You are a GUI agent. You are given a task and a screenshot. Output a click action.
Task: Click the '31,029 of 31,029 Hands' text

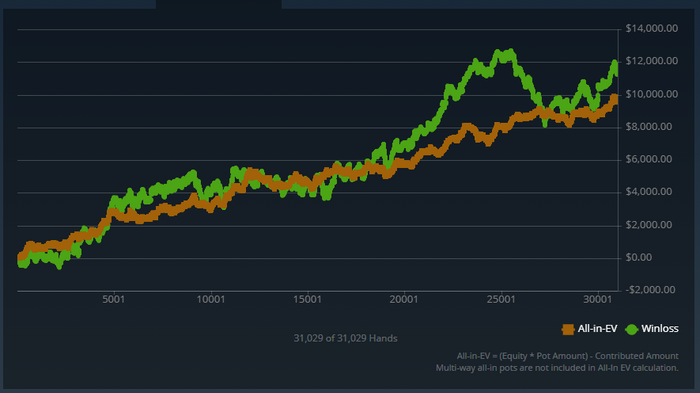pos(346,339)
